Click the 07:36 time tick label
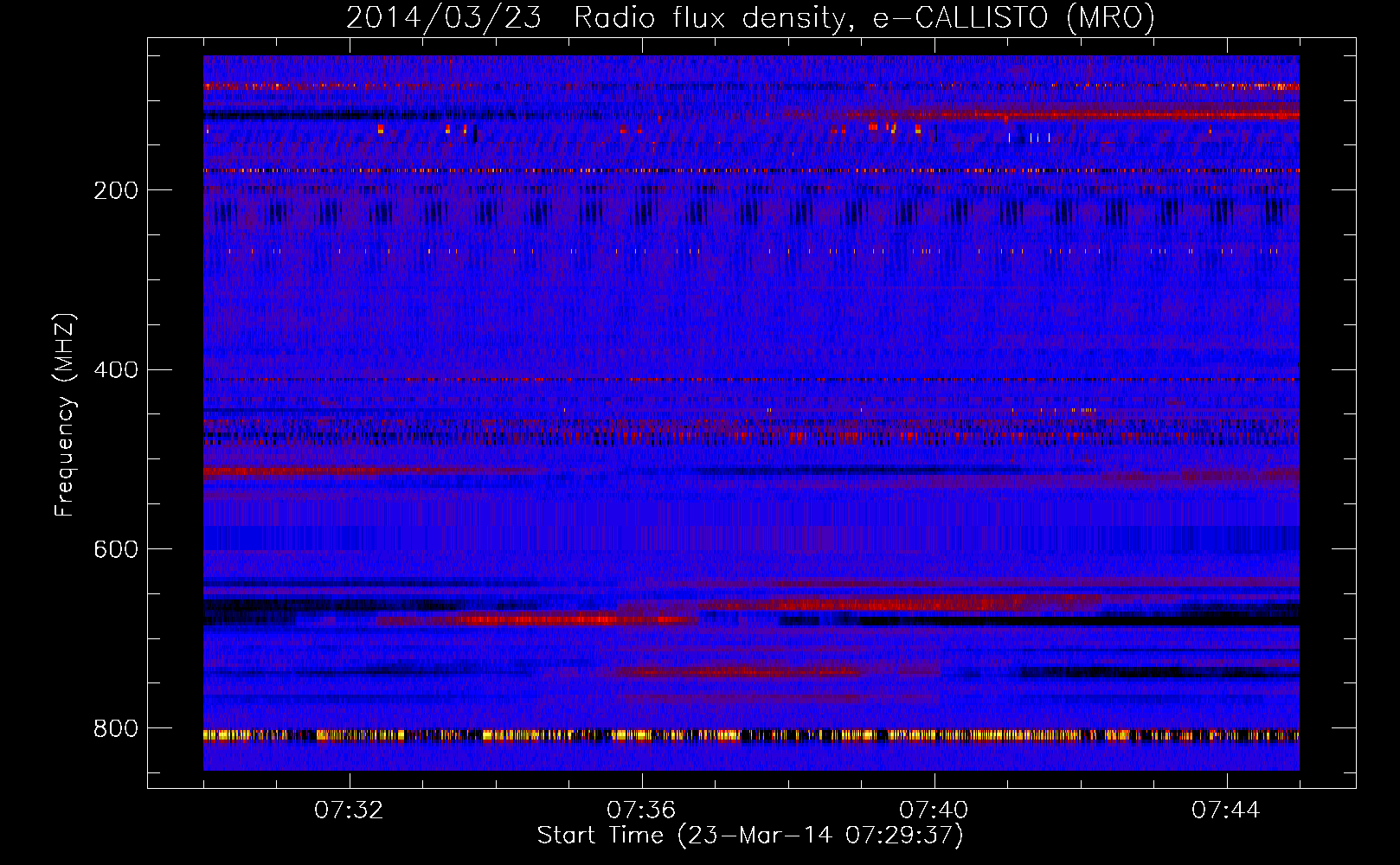The width and height of the screenshot is (1400, 865). point(642,811)
